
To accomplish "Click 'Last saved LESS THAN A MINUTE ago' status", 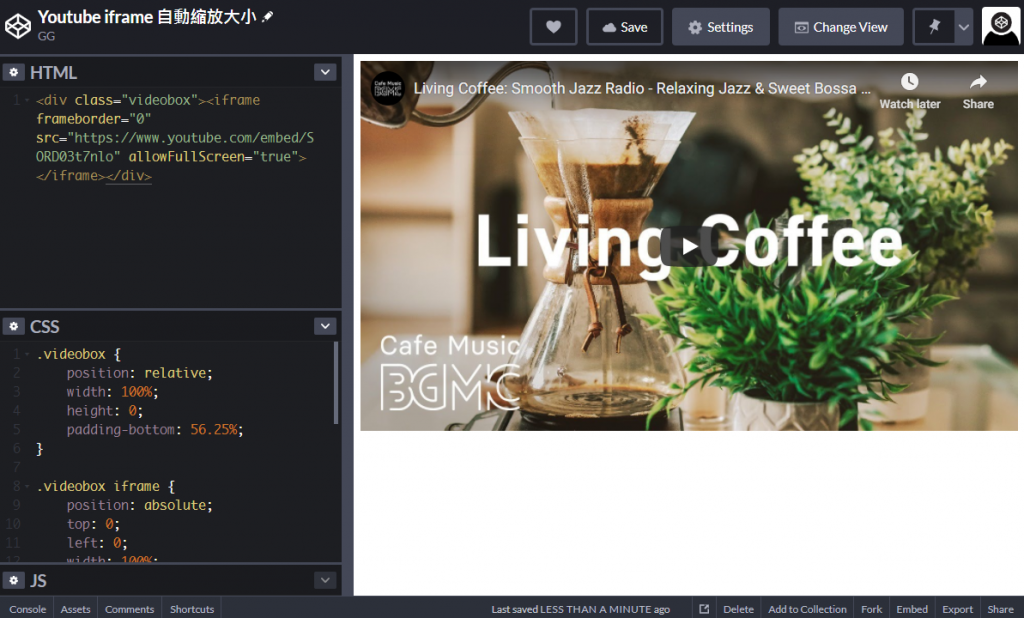I will [x=581, y=609].
